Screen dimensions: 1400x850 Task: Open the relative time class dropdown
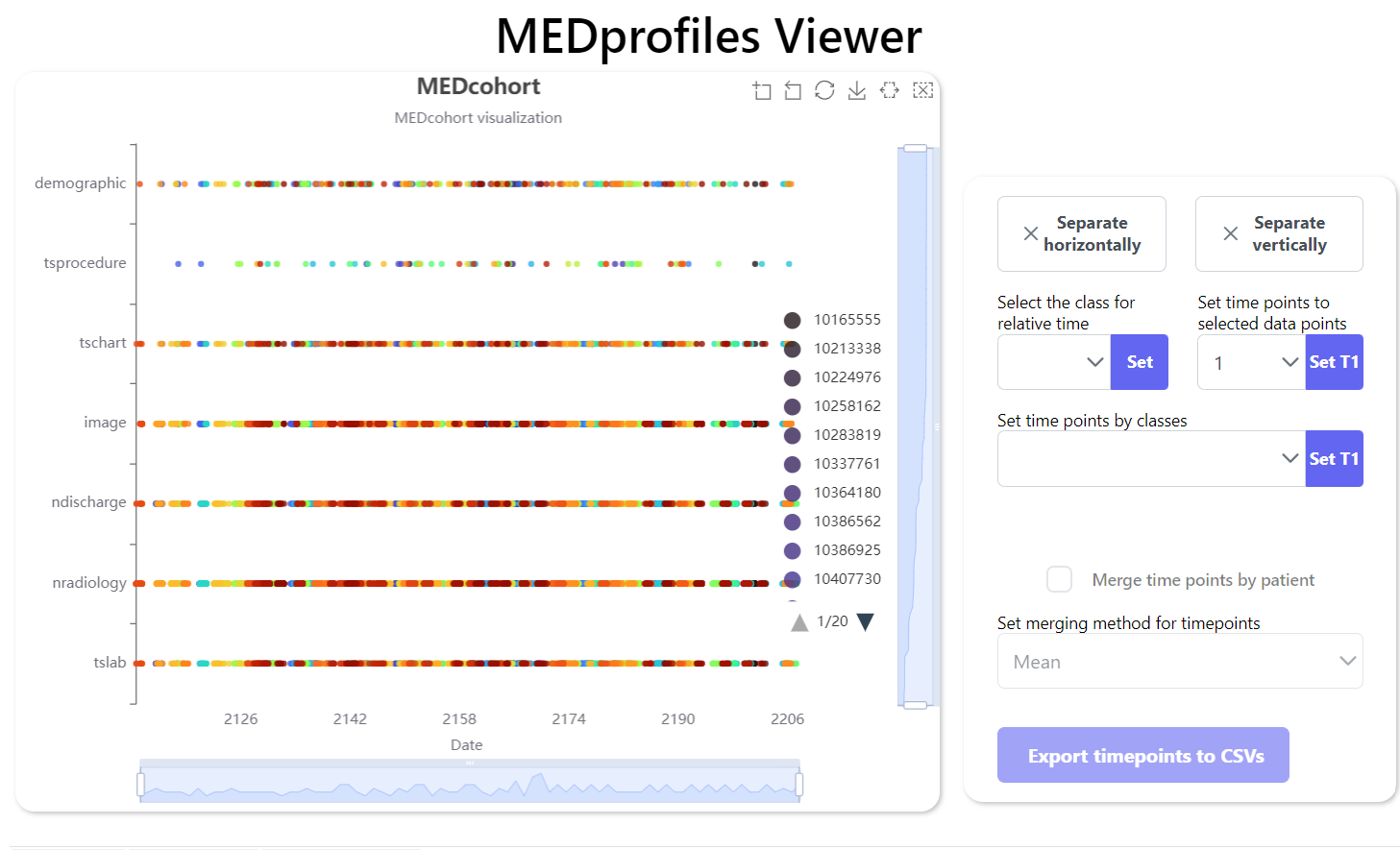1054,362
